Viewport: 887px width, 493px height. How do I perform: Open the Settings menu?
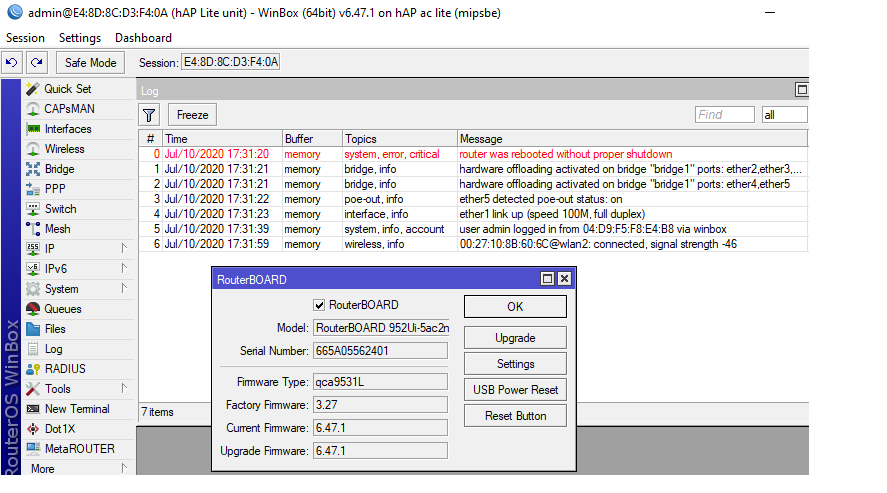(80, 38)
